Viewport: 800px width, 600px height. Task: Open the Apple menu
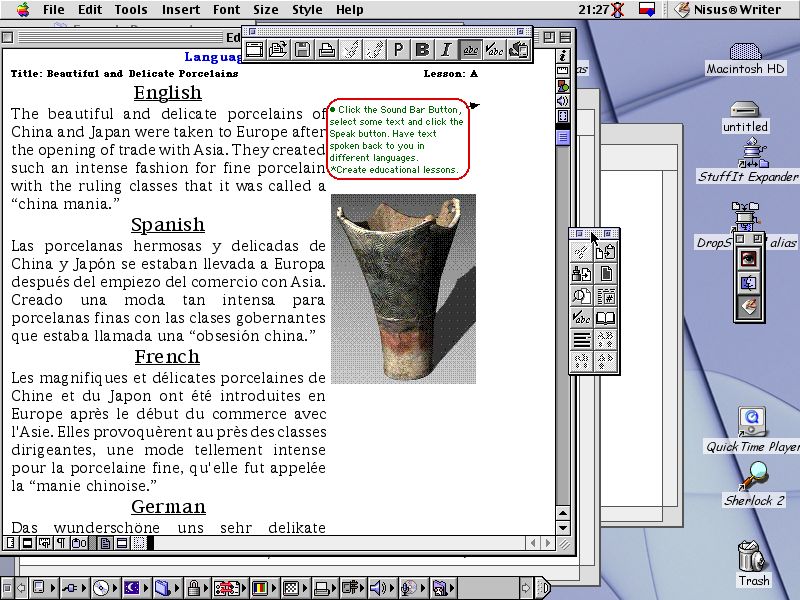22,9
